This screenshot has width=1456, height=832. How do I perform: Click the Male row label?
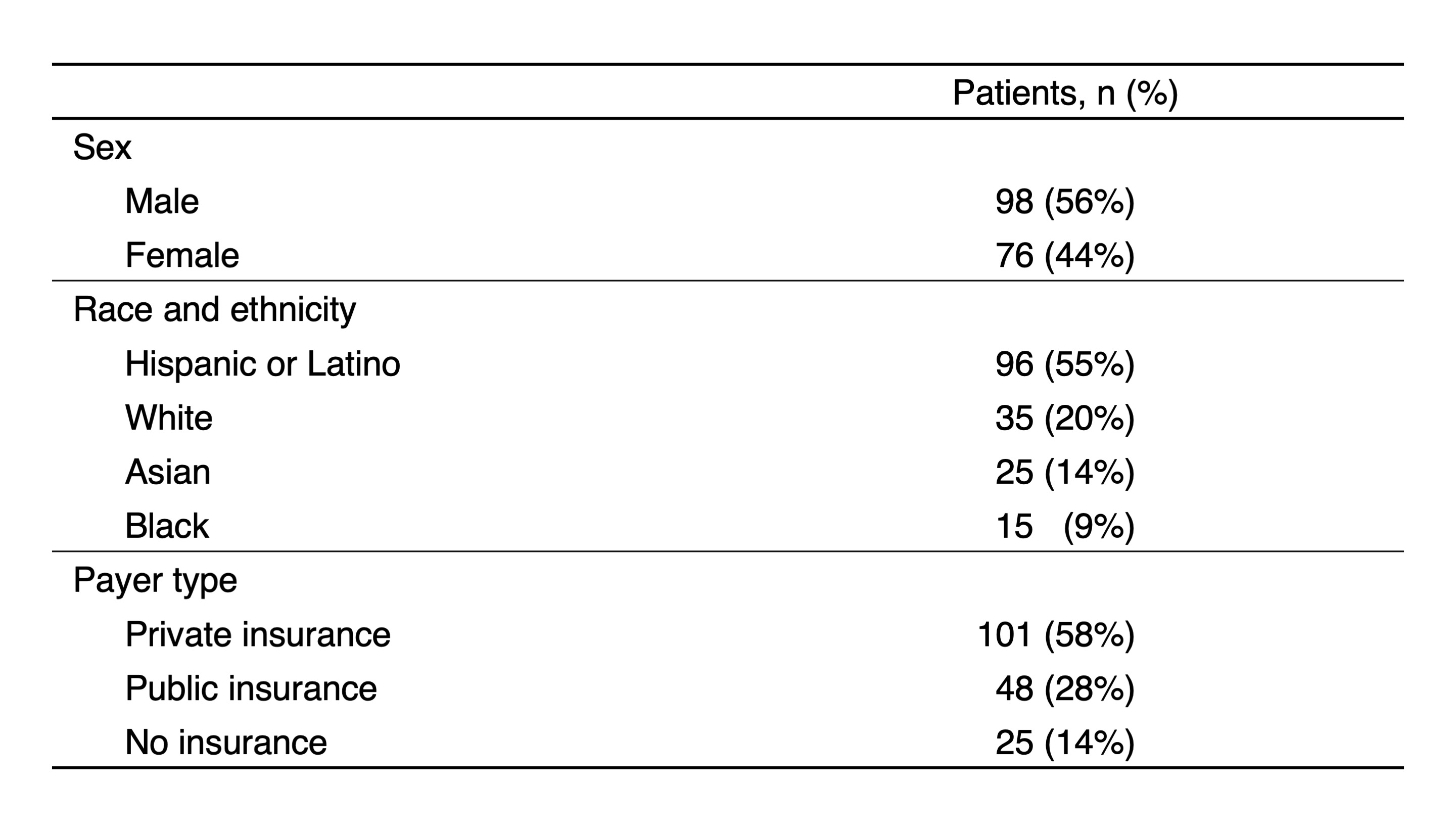click(x=162, y=201)
